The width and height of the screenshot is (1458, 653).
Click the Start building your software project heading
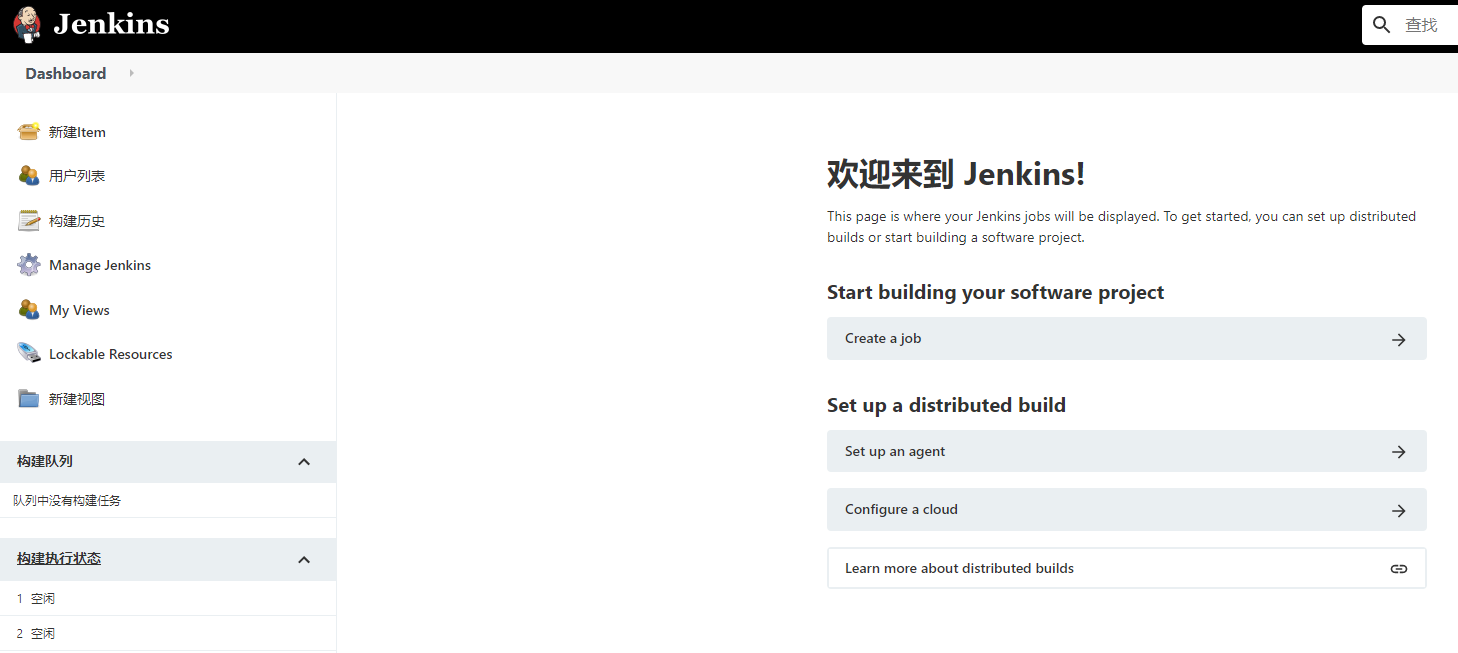click(x=996, y=292)
